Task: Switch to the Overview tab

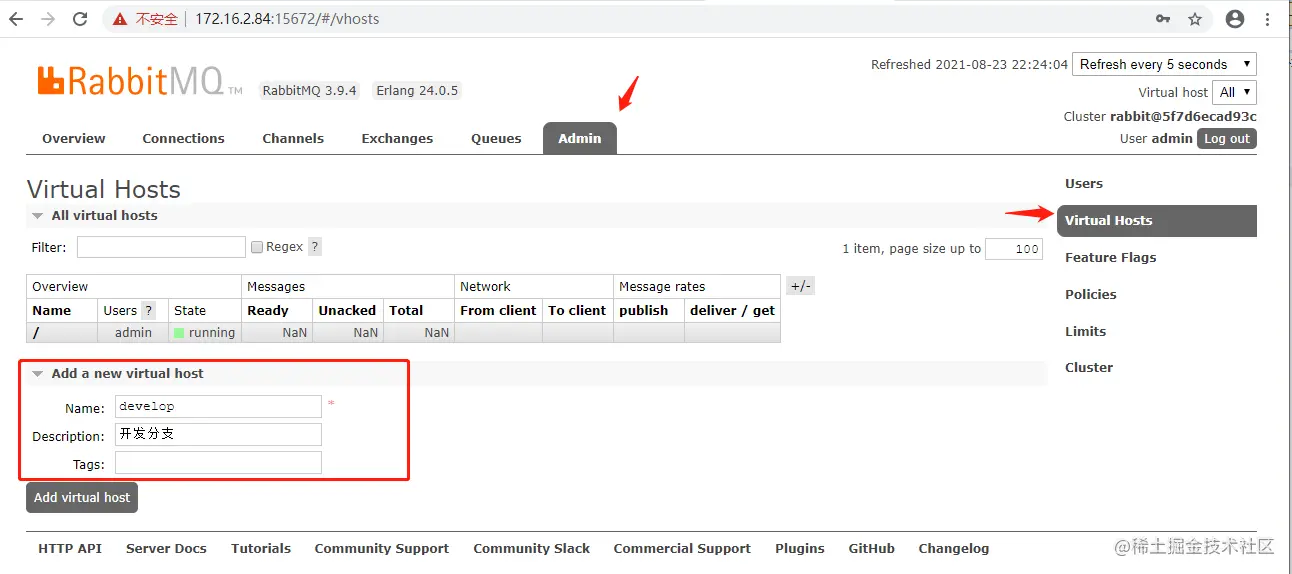Action: (x=74, y=139)
